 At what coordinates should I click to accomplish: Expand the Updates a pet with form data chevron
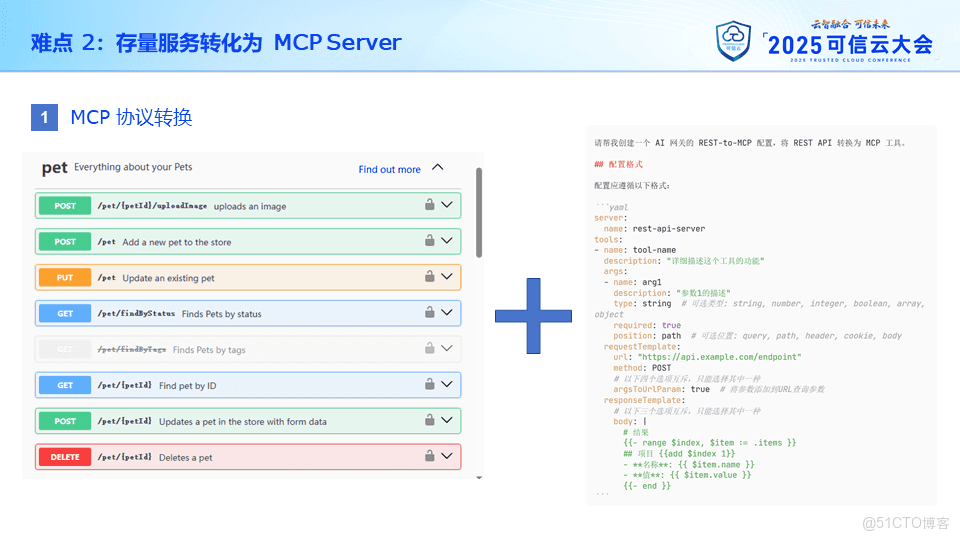447,420
